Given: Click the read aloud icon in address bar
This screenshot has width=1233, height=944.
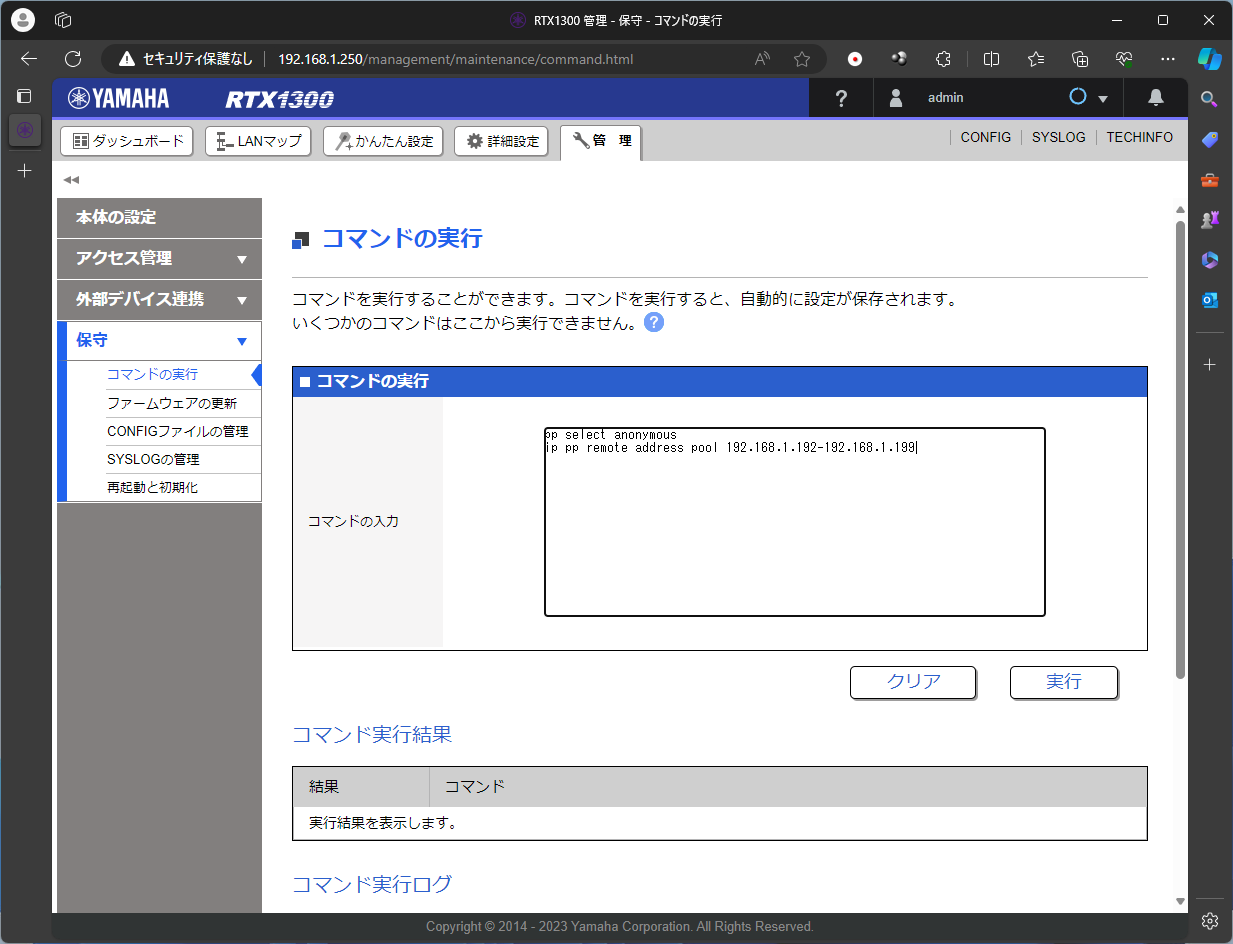Looking at the screenshot, I should pos(763,59).
